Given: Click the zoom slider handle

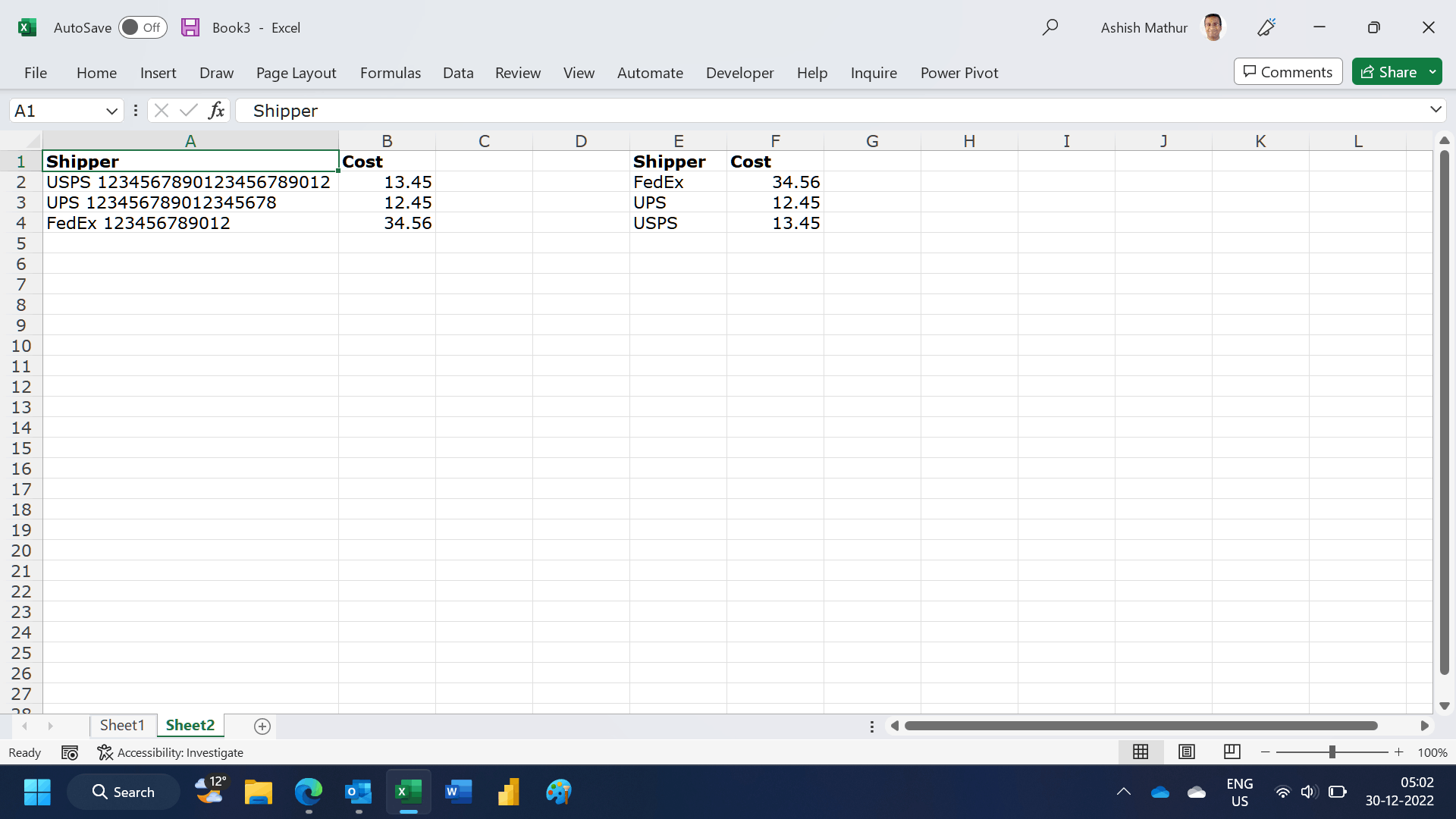Looking at the screenshot, I should [1332, 752].
